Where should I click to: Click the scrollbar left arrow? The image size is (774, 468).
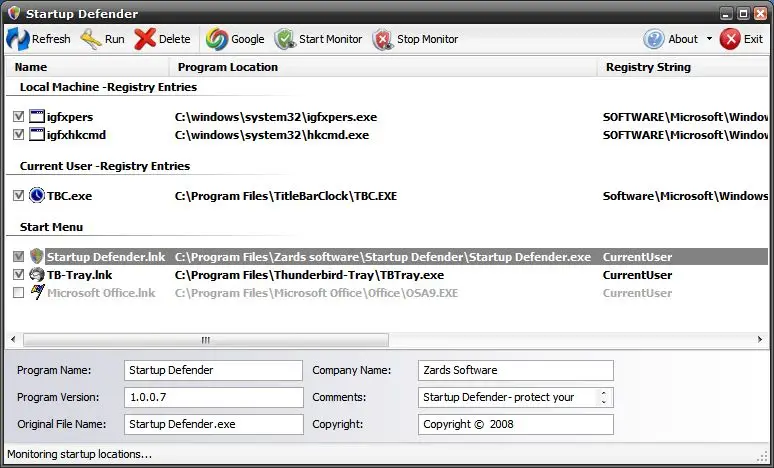pyautogui.click(x=13, y=340)
